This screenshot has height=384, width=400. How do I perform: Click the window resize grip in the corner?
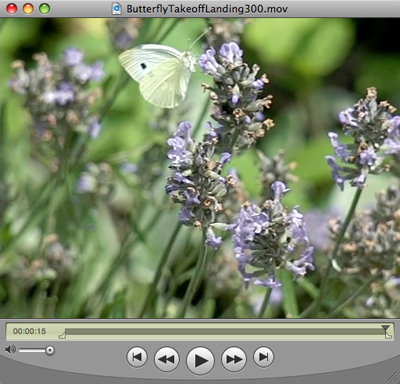click(x=392, y=377)
